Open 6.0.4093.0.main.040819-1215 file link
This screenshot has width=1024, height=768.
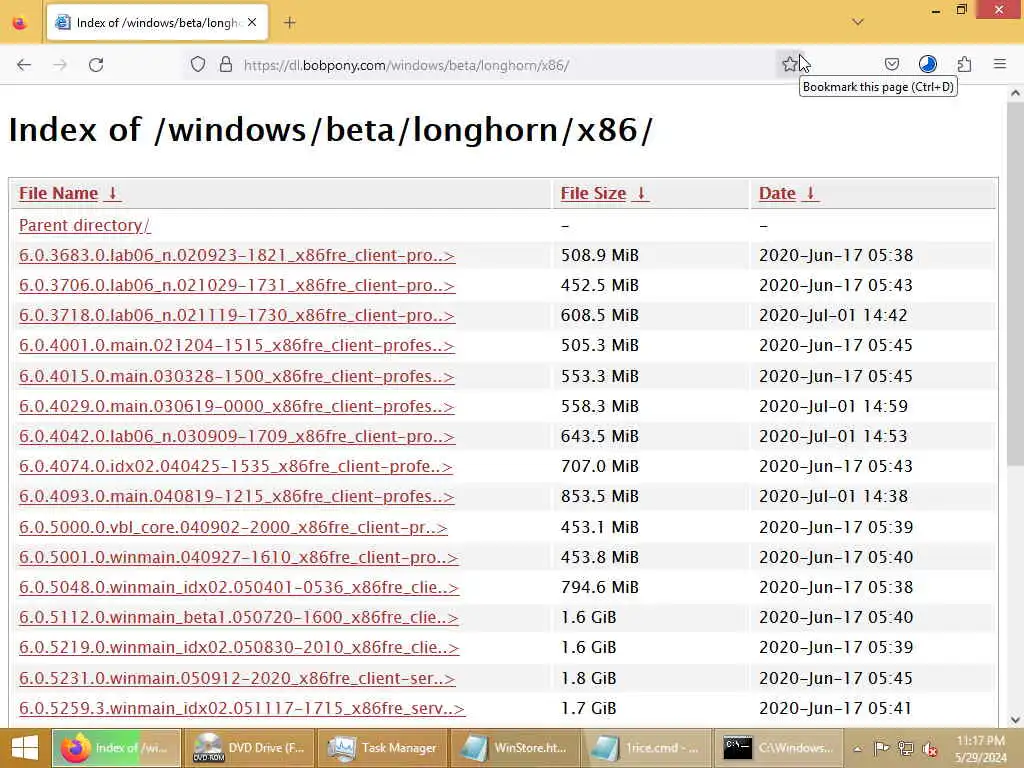coord(236,496)
